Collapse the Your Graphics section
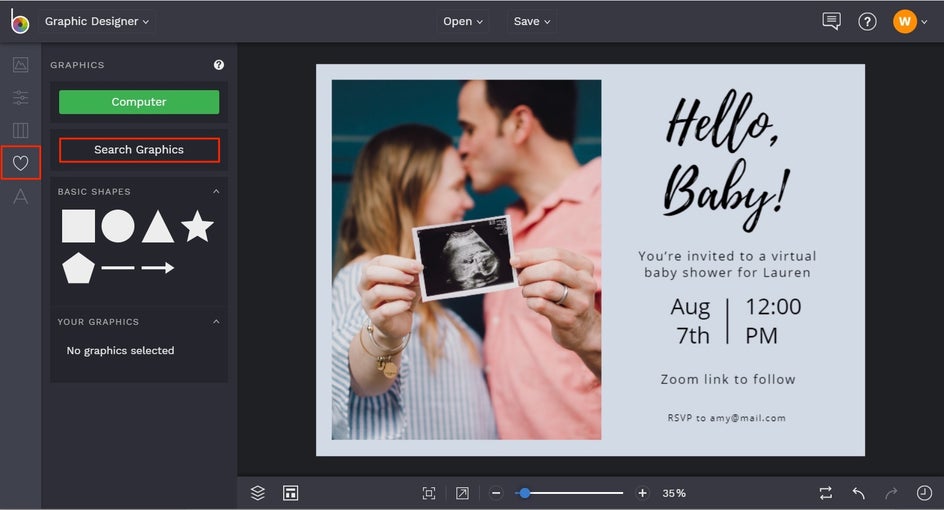The height and width of the screenshot is (510, 944). [216, 322]
